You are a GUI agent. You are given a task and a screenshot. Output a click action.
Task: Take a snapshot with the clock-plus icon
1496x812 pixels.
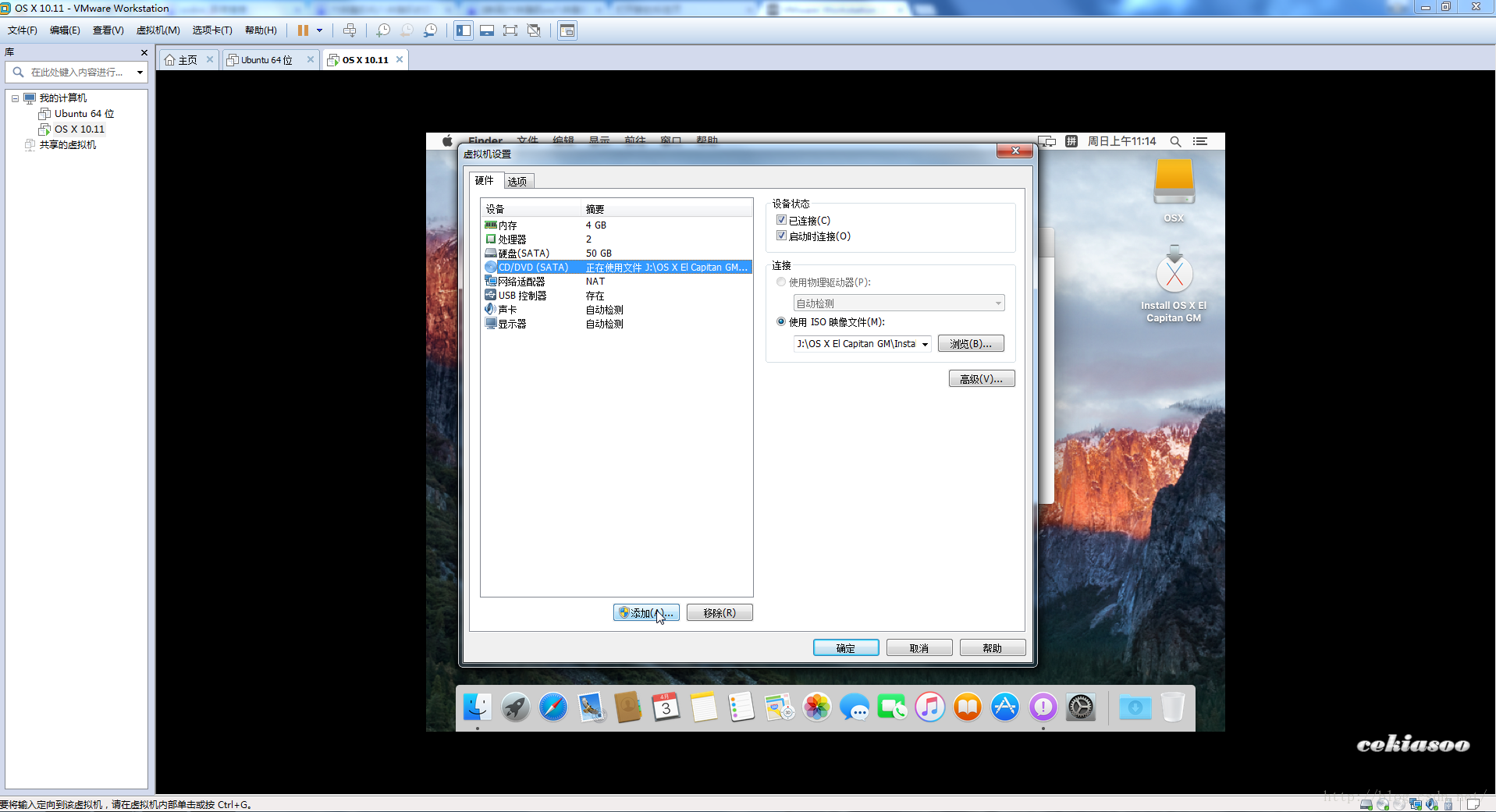(x=383, y=30)
